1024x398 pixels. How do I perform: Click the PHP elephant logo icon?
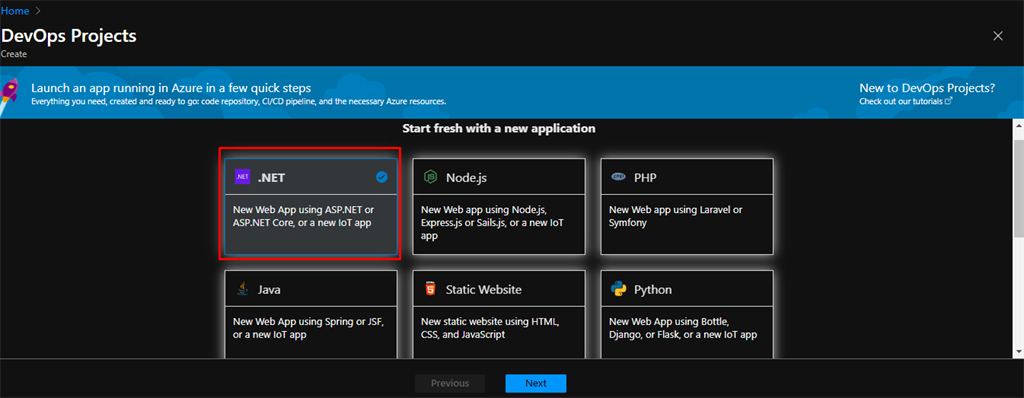[618, 177]
